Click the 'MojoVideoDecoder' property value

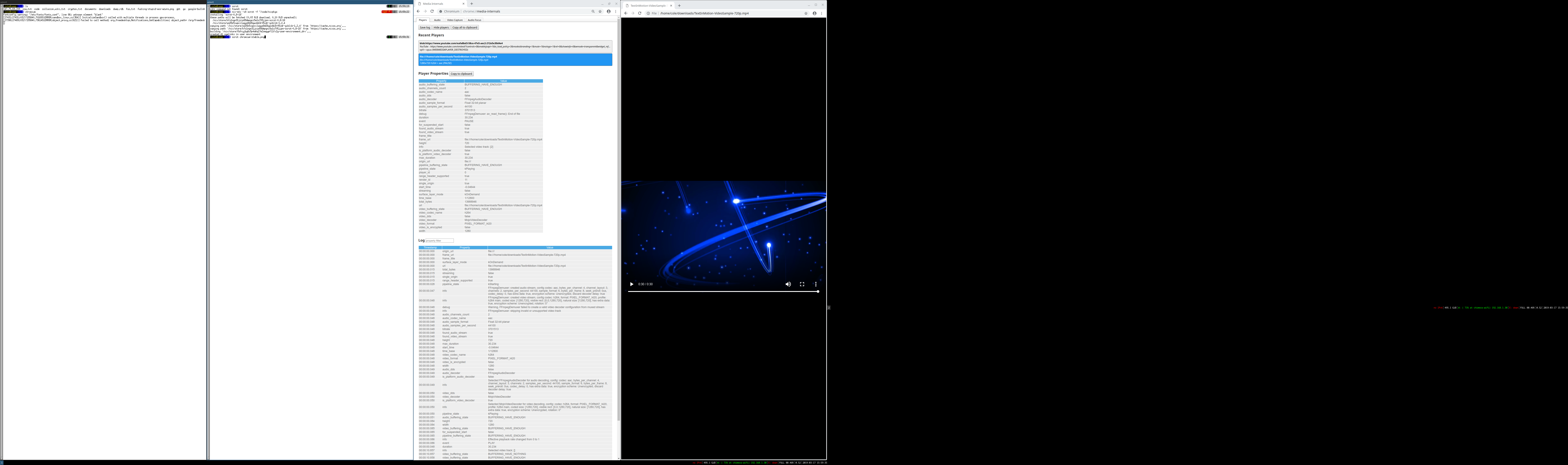(476, 220)
